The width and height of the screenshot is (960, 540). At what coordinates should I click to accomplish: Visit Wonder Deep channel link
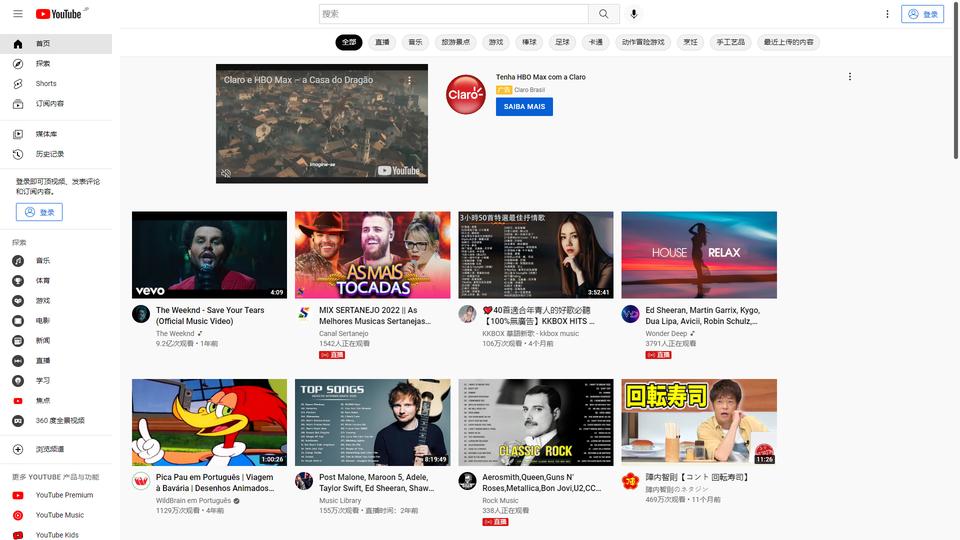pyautogui.click(x=666, y=334)
